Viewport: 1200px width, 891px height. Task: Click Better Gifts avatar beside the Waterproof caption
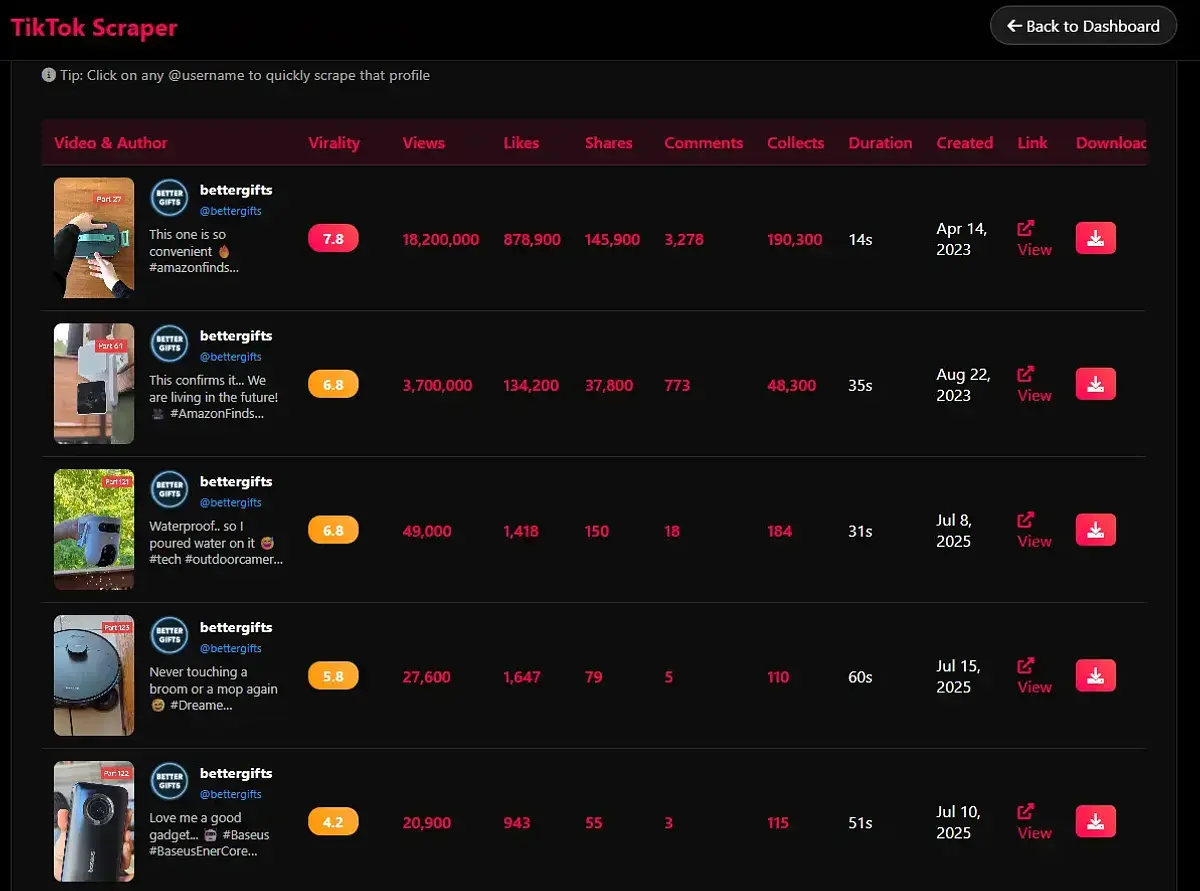click(x=169, y=490)
